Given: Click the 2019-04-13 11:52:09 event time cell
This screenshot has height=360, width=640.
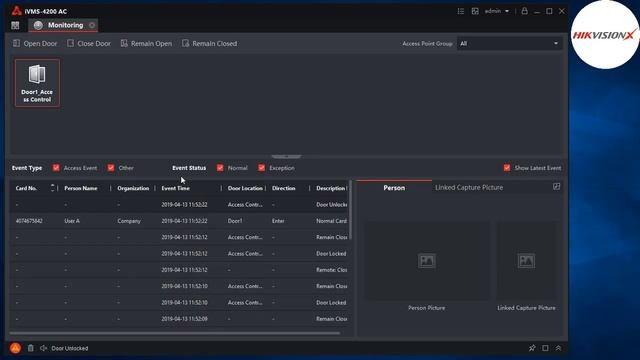Looking at the screenshot, I should [184, 319].
